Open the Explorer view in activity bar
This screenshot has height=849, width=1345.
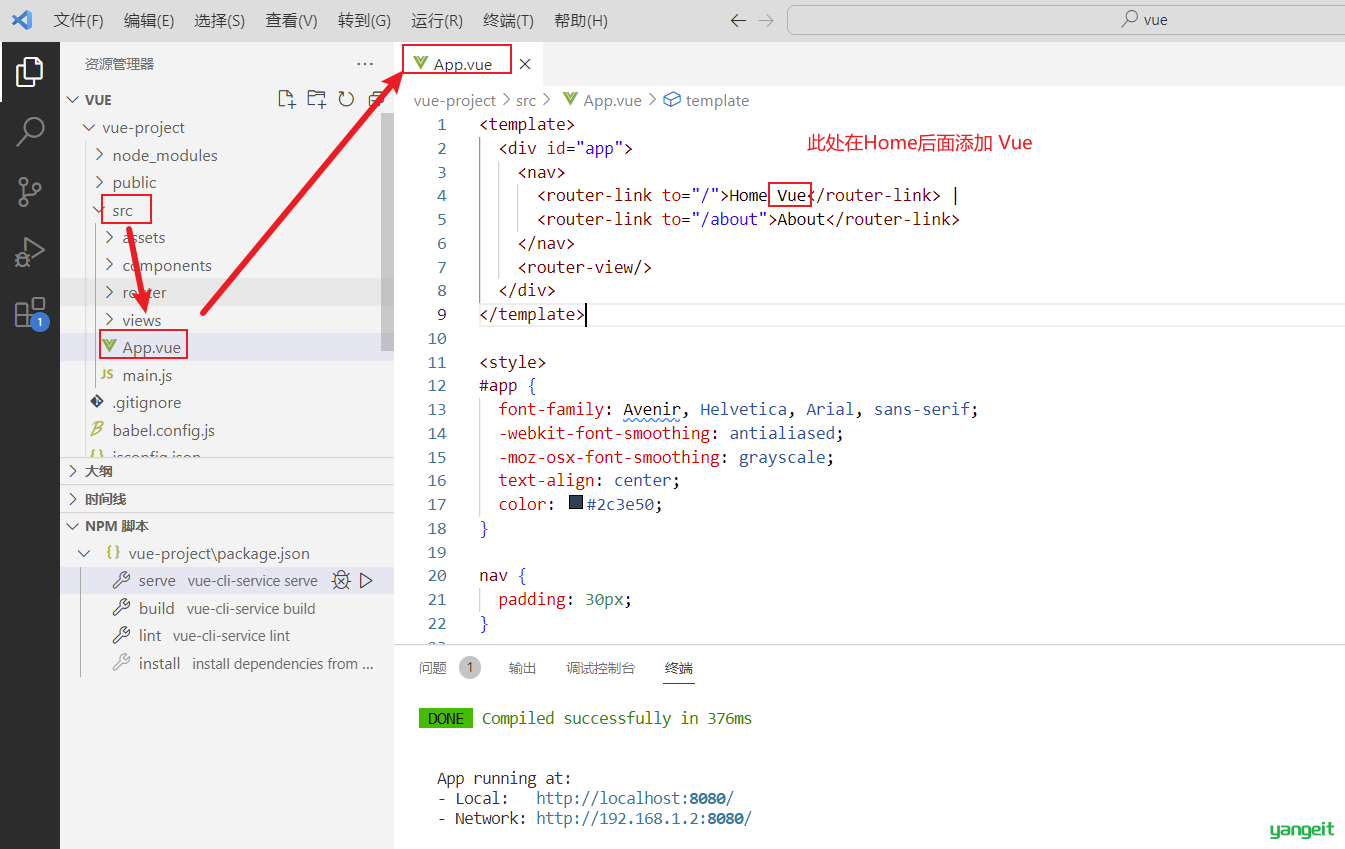[x=30, y=71]
